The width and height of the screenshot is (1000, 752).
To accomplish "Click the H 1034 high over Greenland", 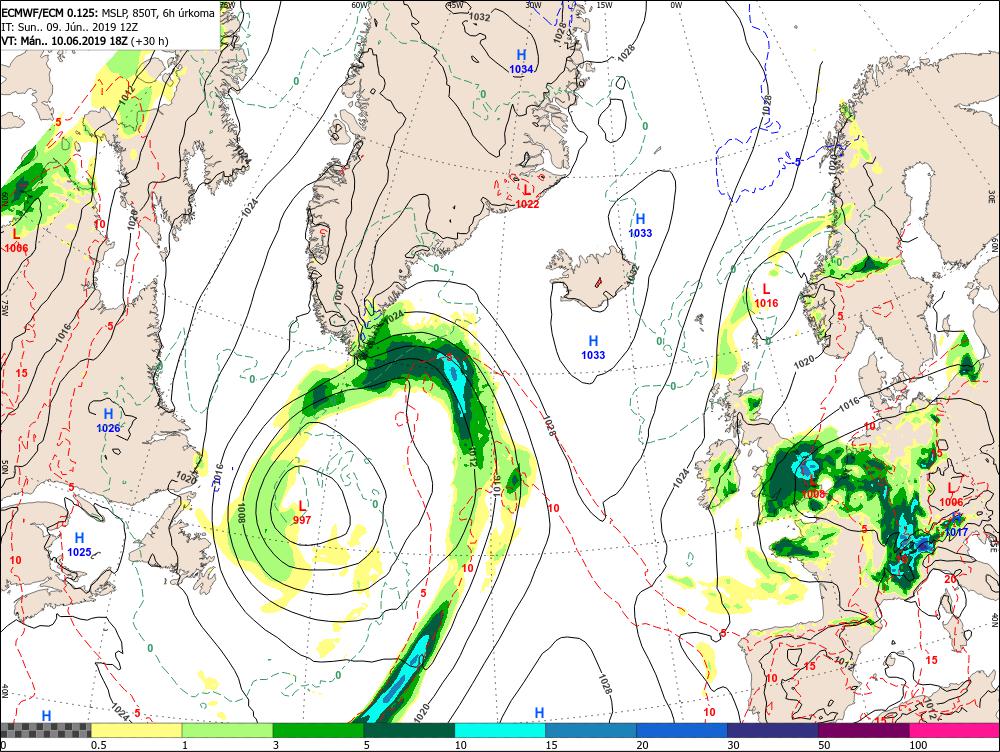I will point(521,61).
